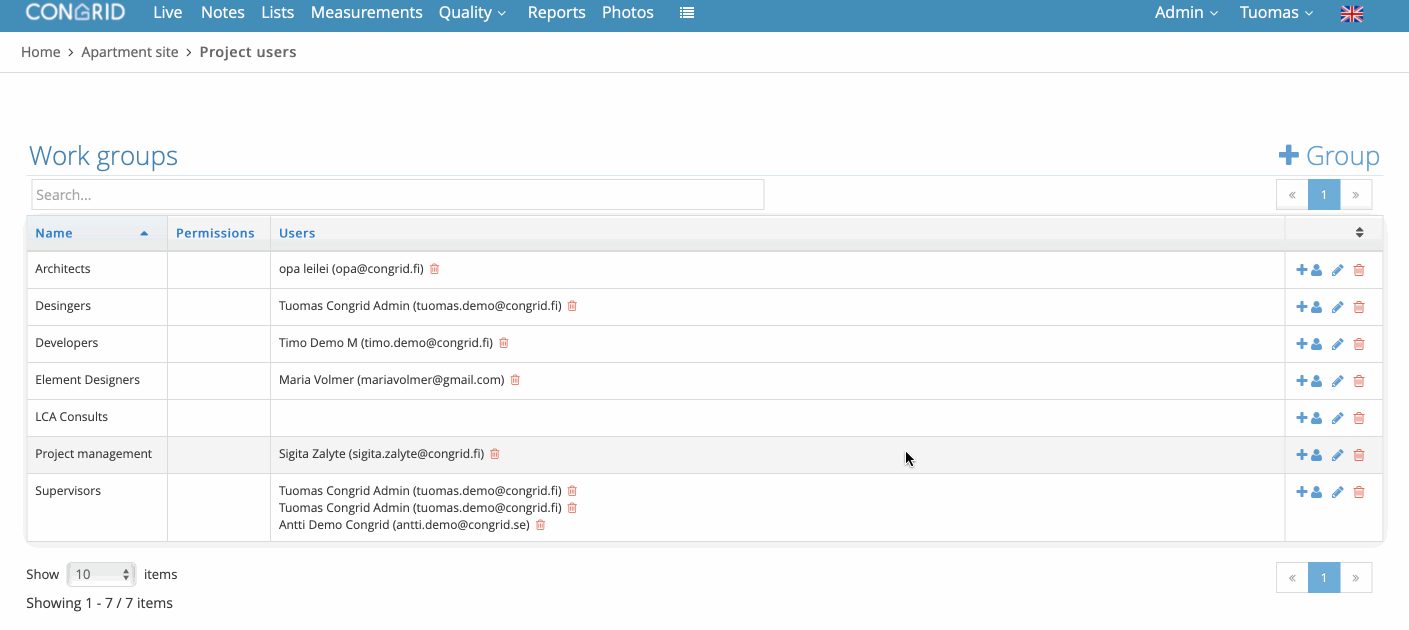Click bottom pagination previous page button
This screenshot has height=630, width=1409.
coord(1292,578)
